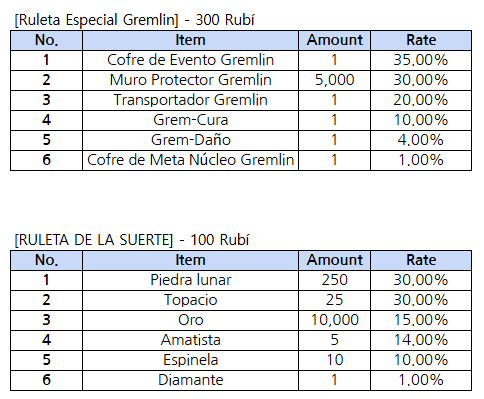Click the 5,000 amount cell

pyautogui.click(x=334, y=80)
